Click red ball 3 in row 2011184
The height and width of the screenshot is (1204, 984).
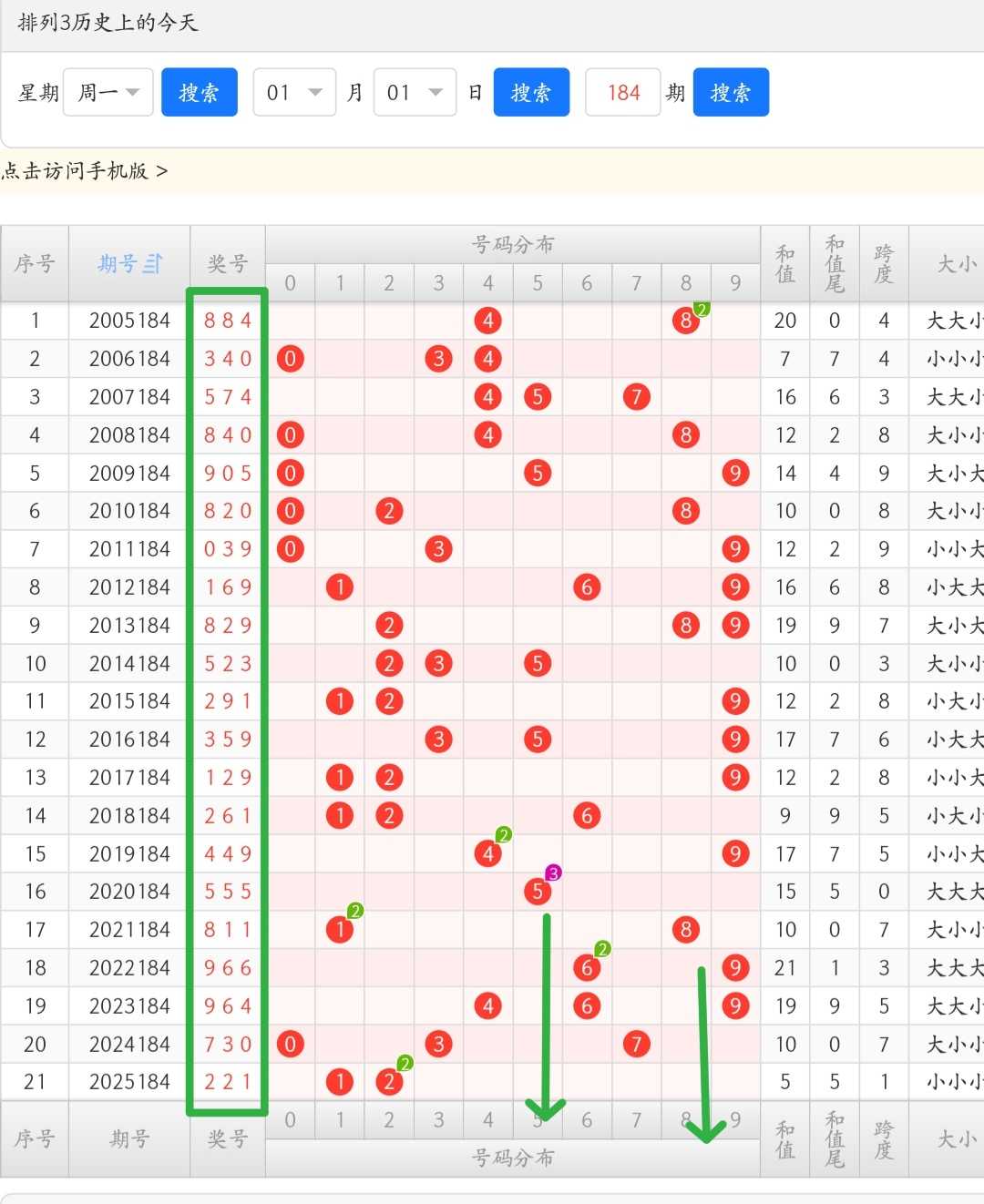(x=438, y=549)
